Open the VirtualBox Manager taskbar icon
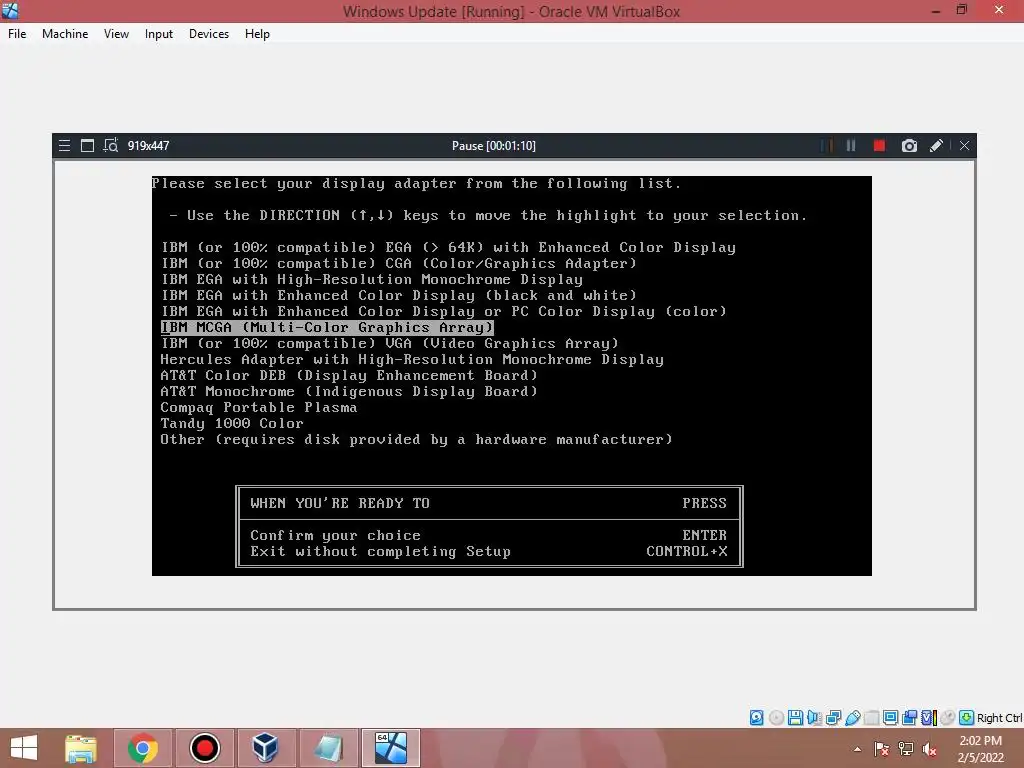The height and width of the screenshot is (768, 1024). [266, 748]
